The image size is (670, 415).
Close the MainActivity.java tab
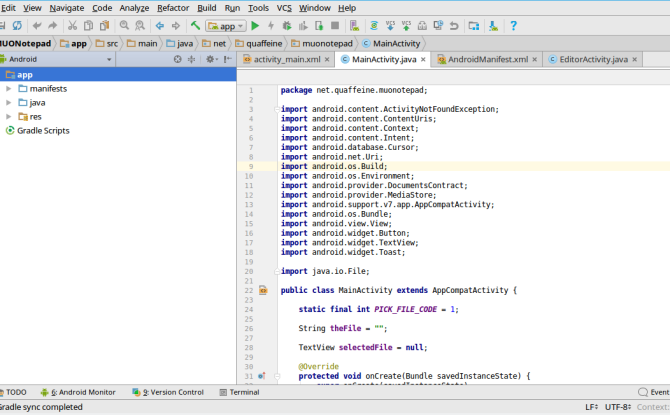point(423,60)
